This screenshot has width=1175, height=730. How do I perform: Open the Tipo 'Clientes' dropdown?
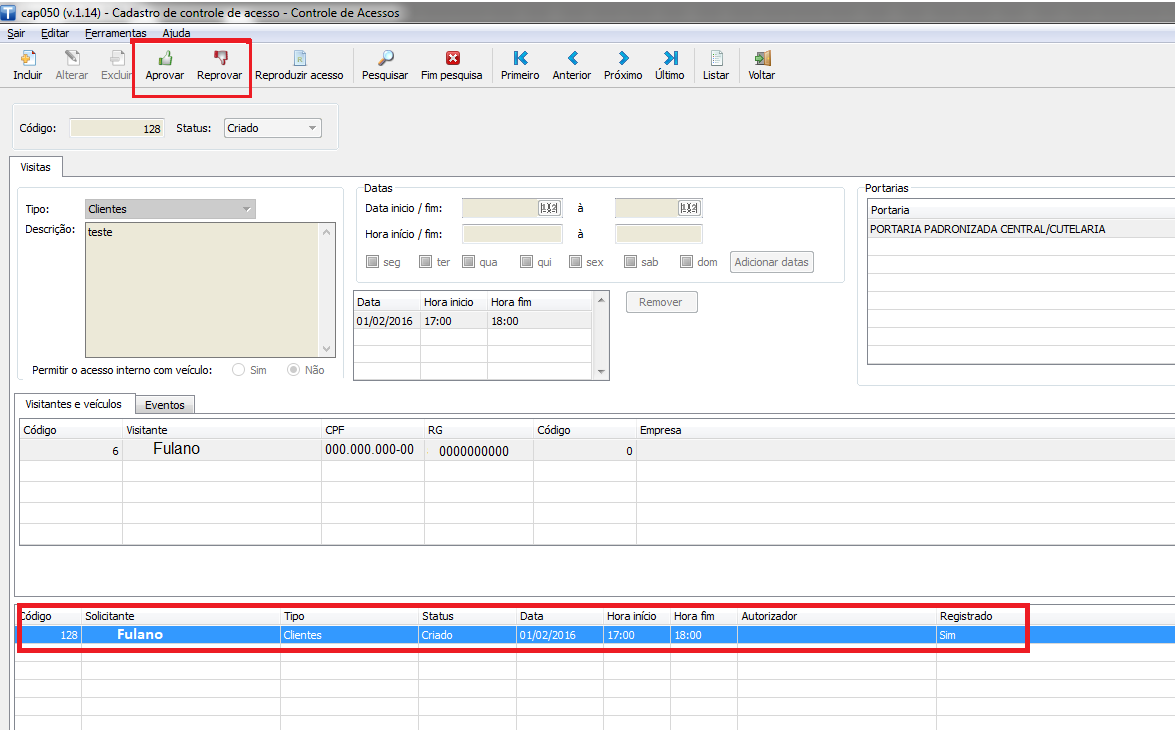point(246,209)
